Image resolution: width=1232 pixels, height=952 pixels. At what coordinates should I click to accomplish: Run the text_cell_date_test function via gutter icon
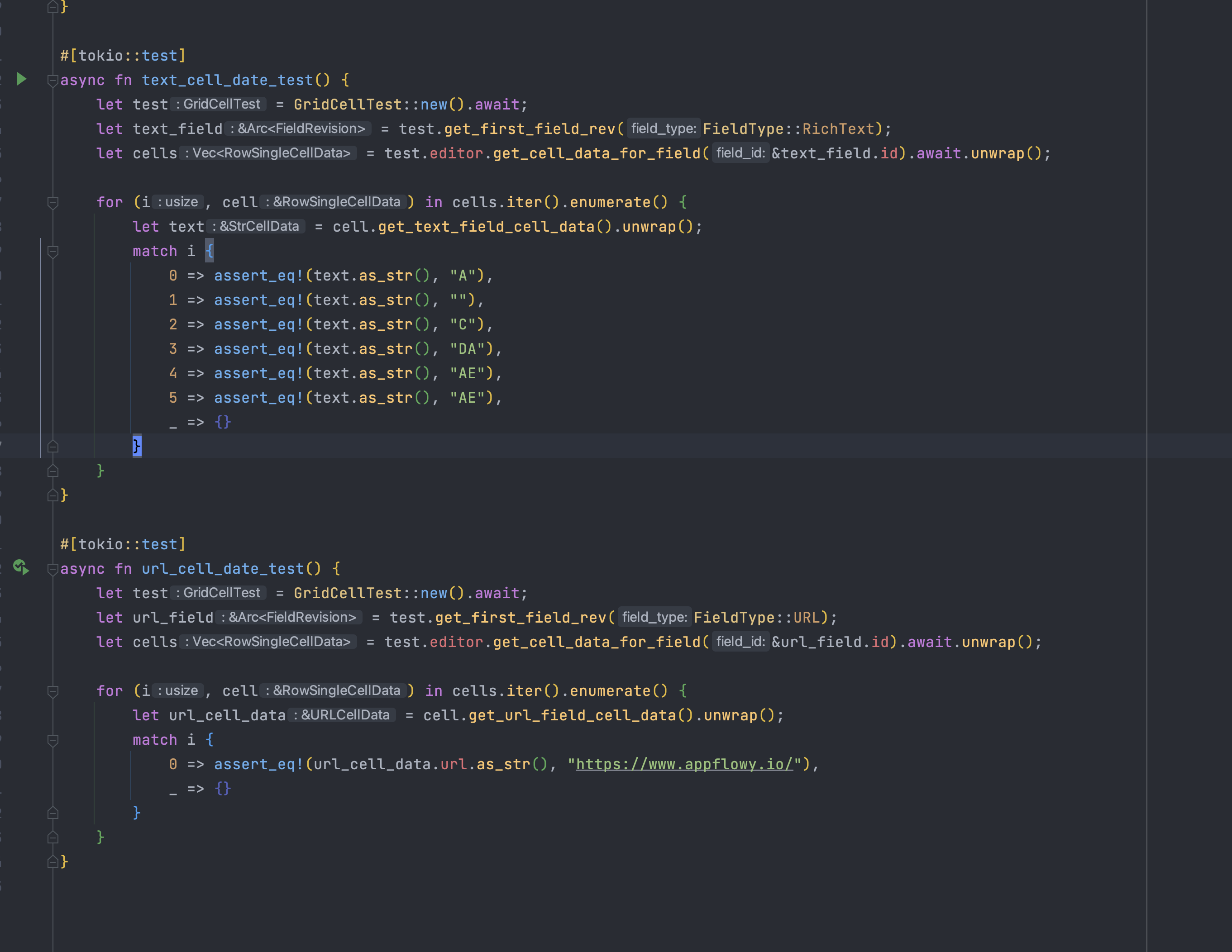[21, 79]
